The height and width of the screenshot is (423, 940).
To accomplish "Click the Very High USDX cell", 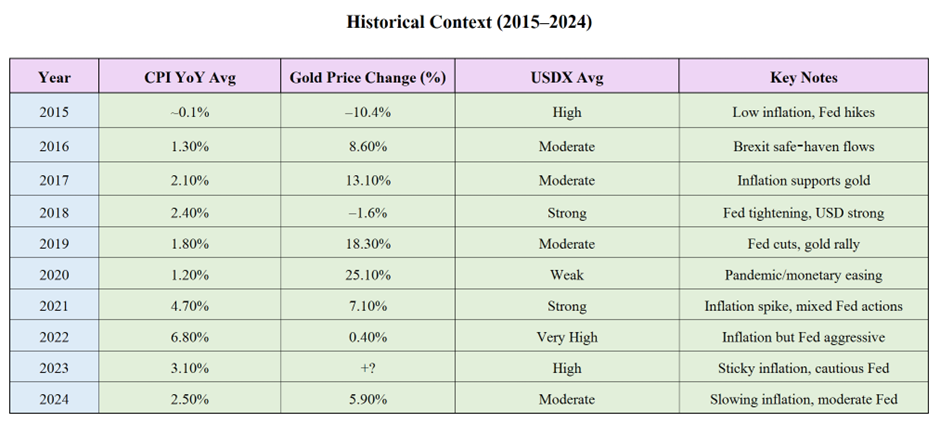I will (x=567, y=337).
